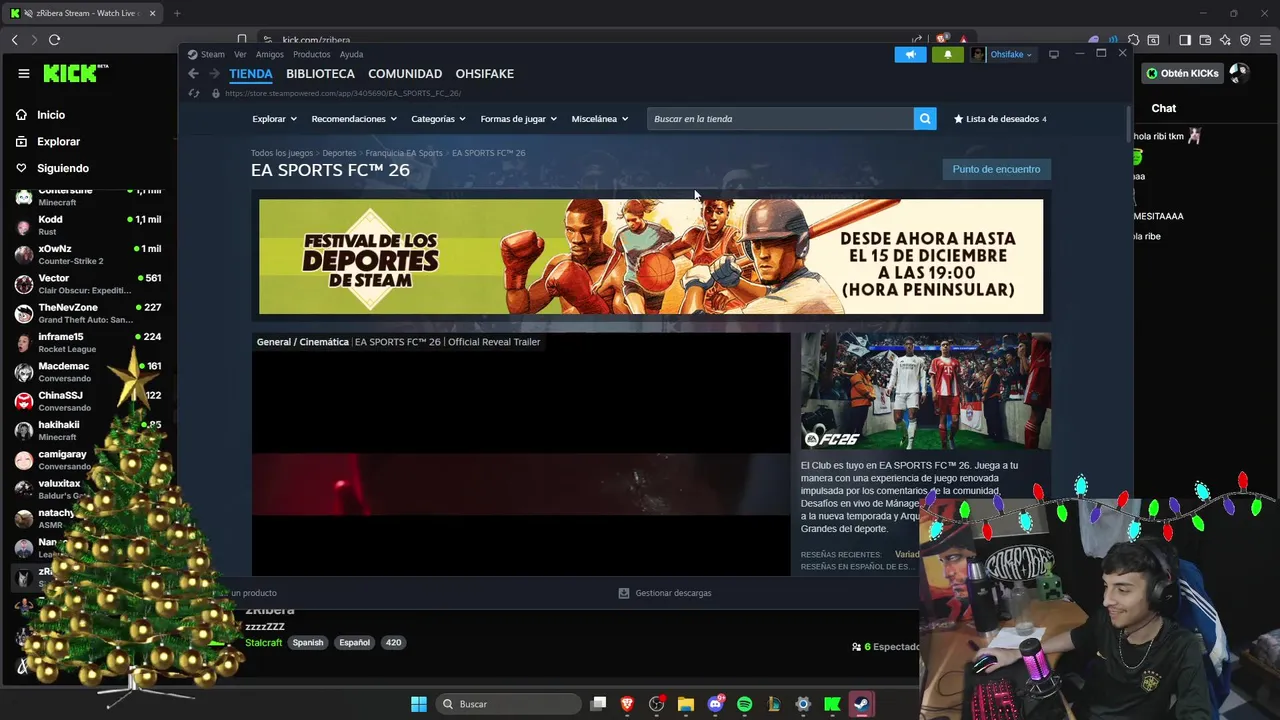The image size is (1280, 720).
Task: Open Kick Siguiendo list
Action: [53, 168]
